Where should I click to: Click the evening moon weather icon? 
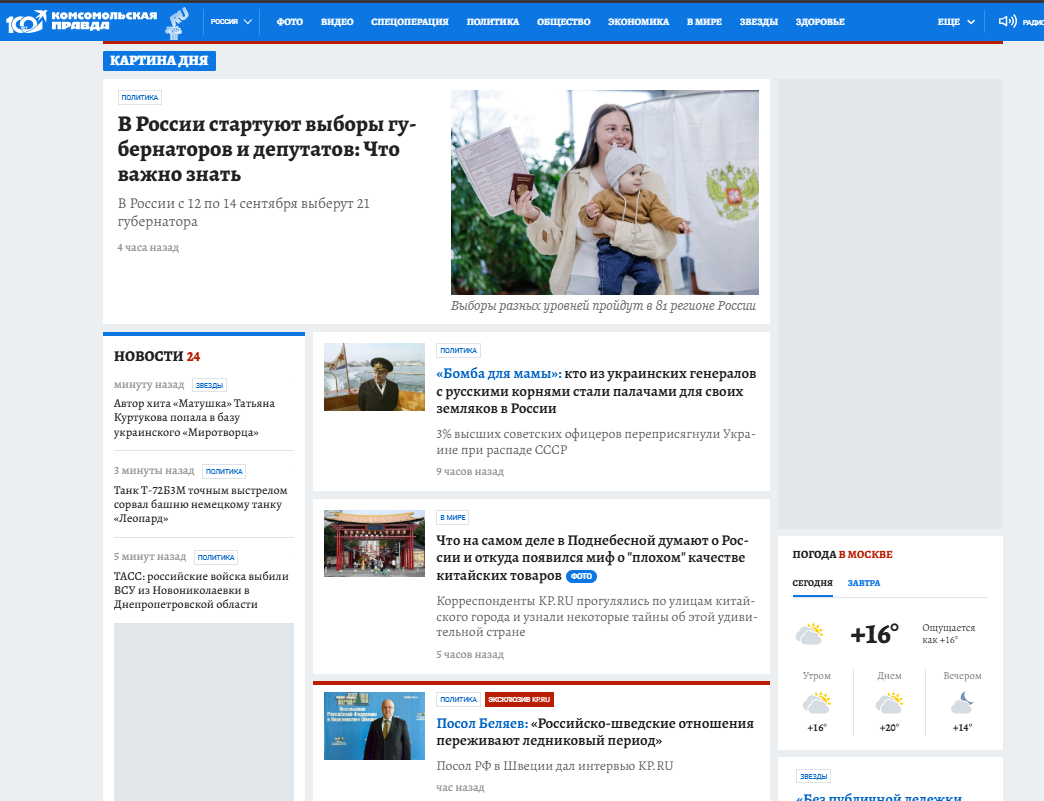961,701
